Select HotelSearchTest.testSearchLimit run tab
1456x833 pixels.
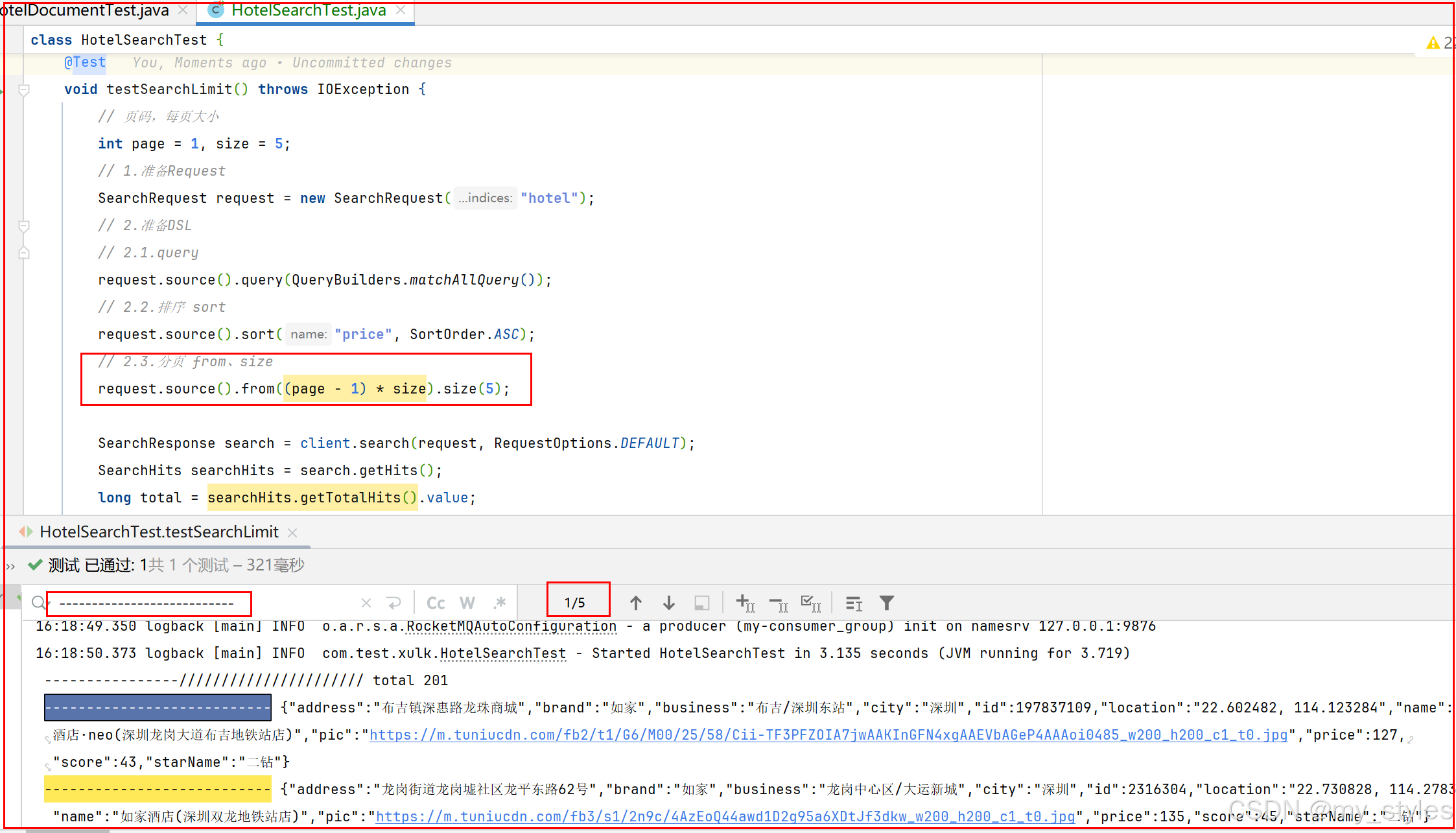click(159, 532)
